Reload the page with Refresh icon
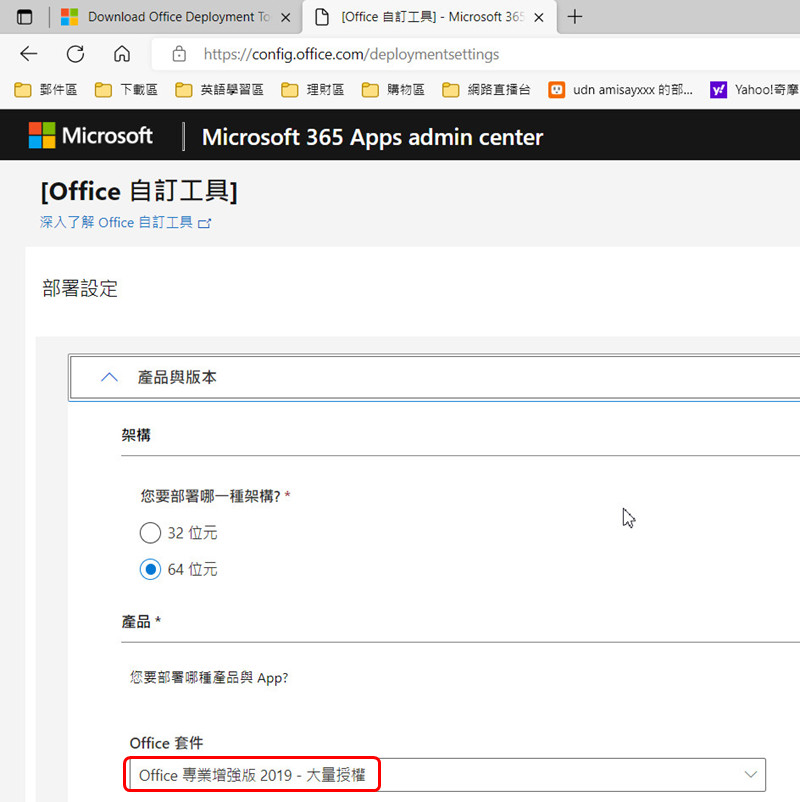The image size is (800, 802). click(75, 54)
